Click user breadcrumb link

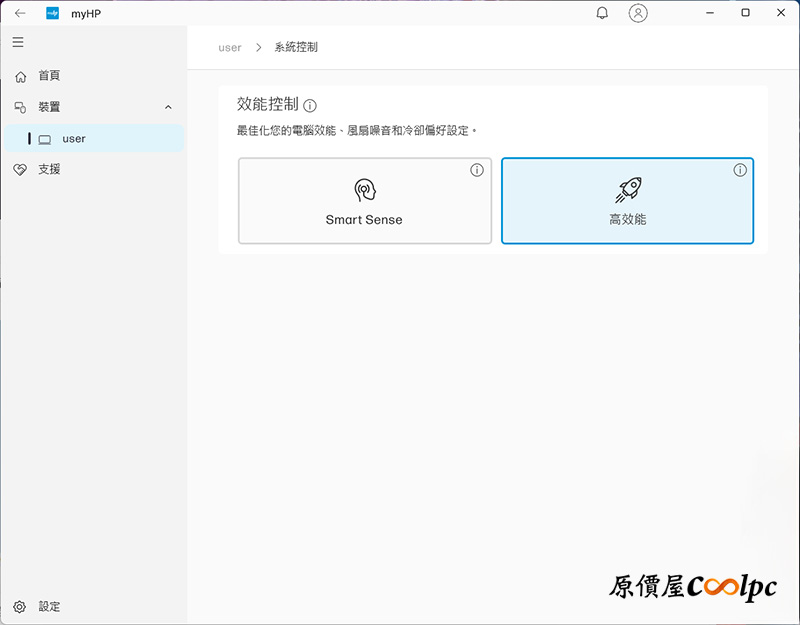click(x=230, y=47)
